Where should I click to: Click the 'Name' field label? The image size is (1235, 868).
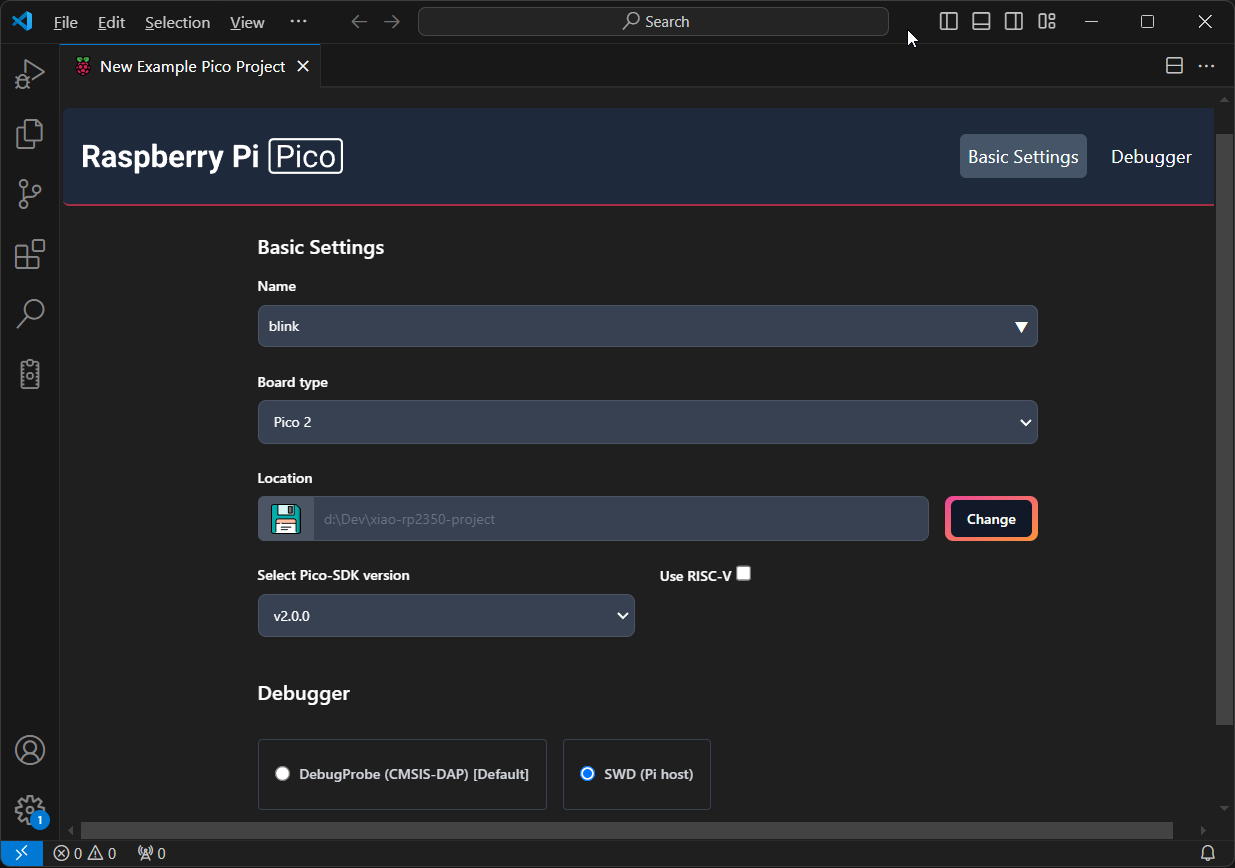(277, 286)
